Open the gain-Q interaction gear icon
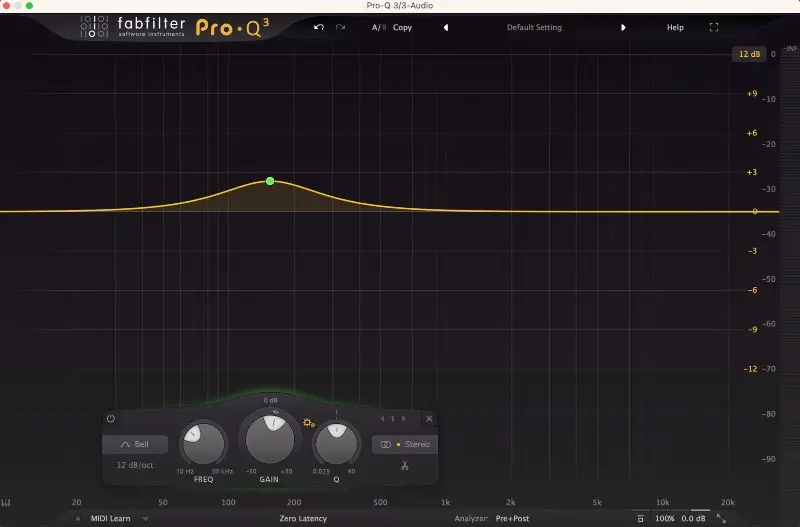This screenshot has width=800, height=527. tap(308, 423)
